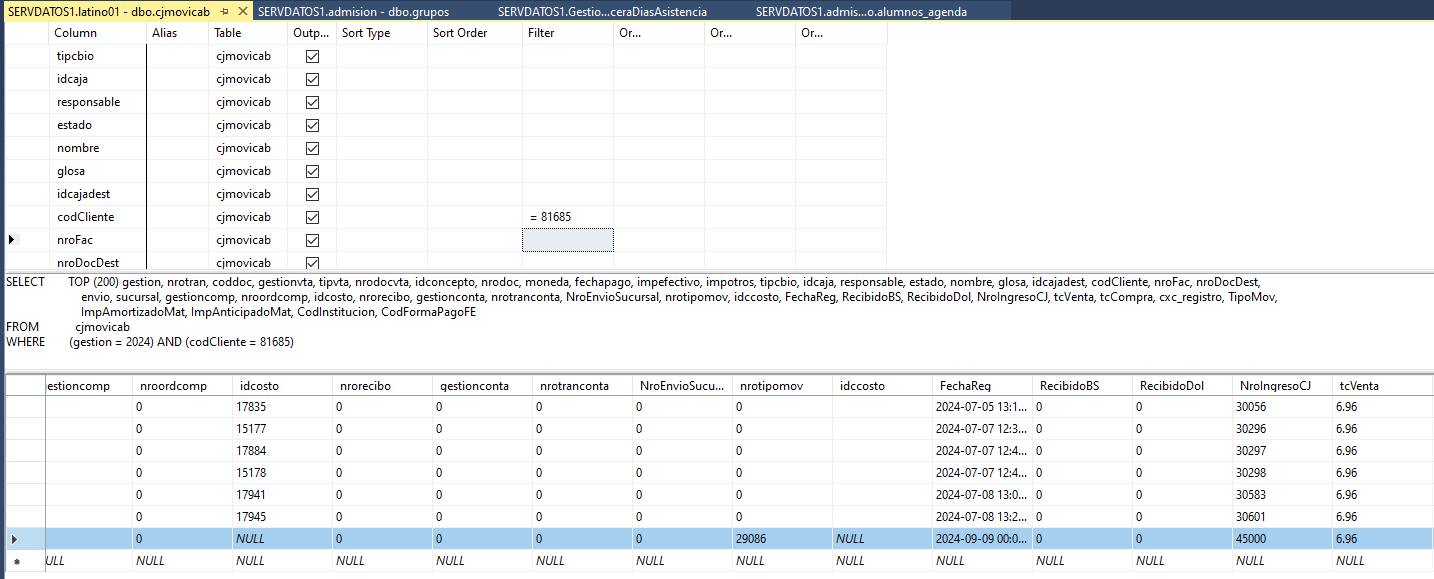Select the latino01 dbo.cjmovicab tab

[x=109, y=11]
